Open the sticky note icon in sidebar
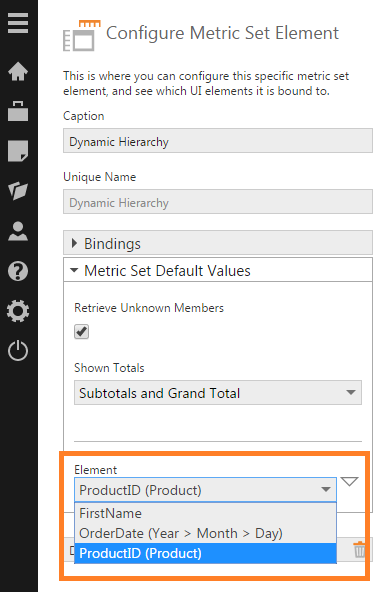 pyautogui.click(x=18, y=151)
